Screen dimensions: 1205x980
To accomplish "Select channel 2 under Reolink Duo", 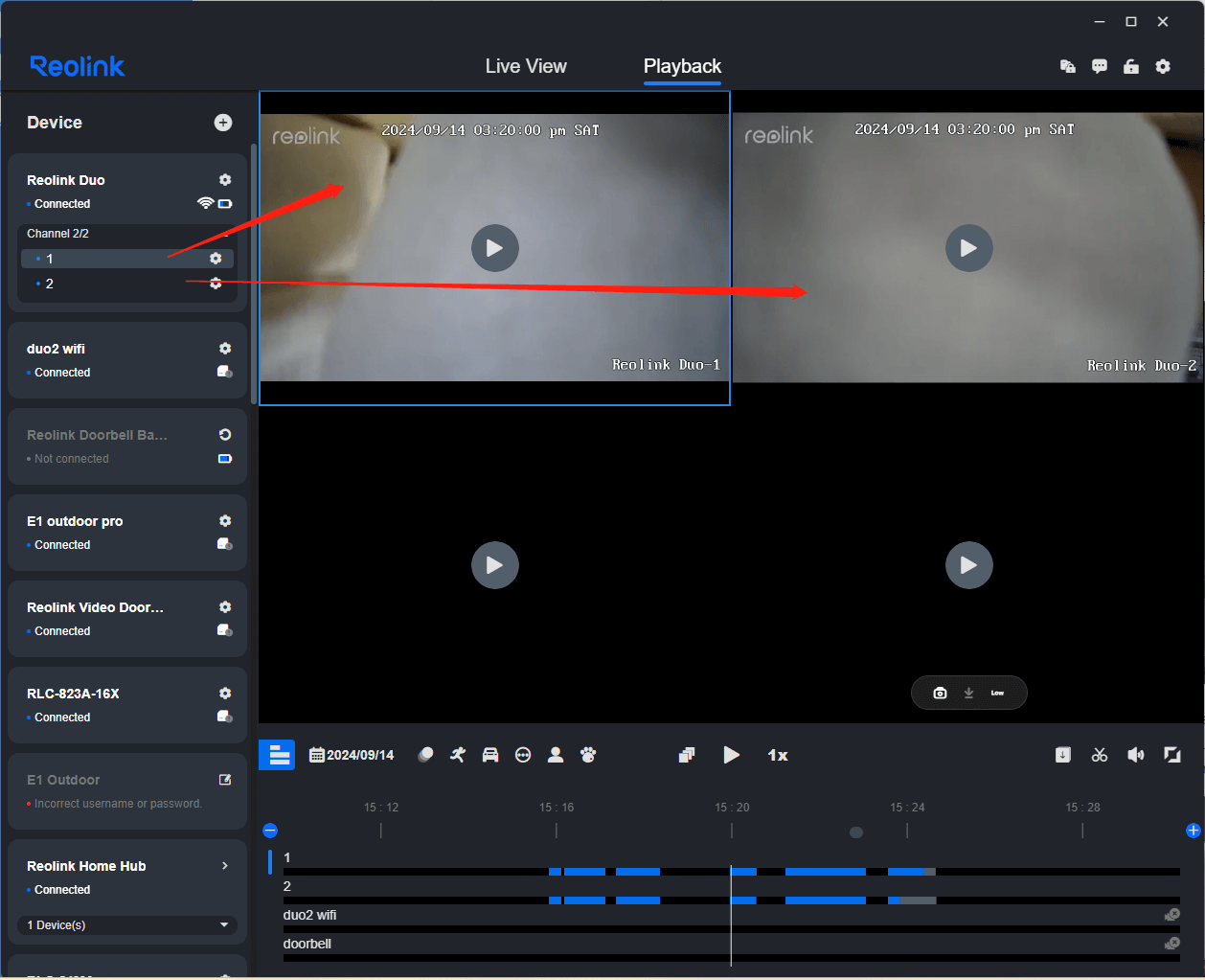I will pyautogui.click(x=127, y=284).
